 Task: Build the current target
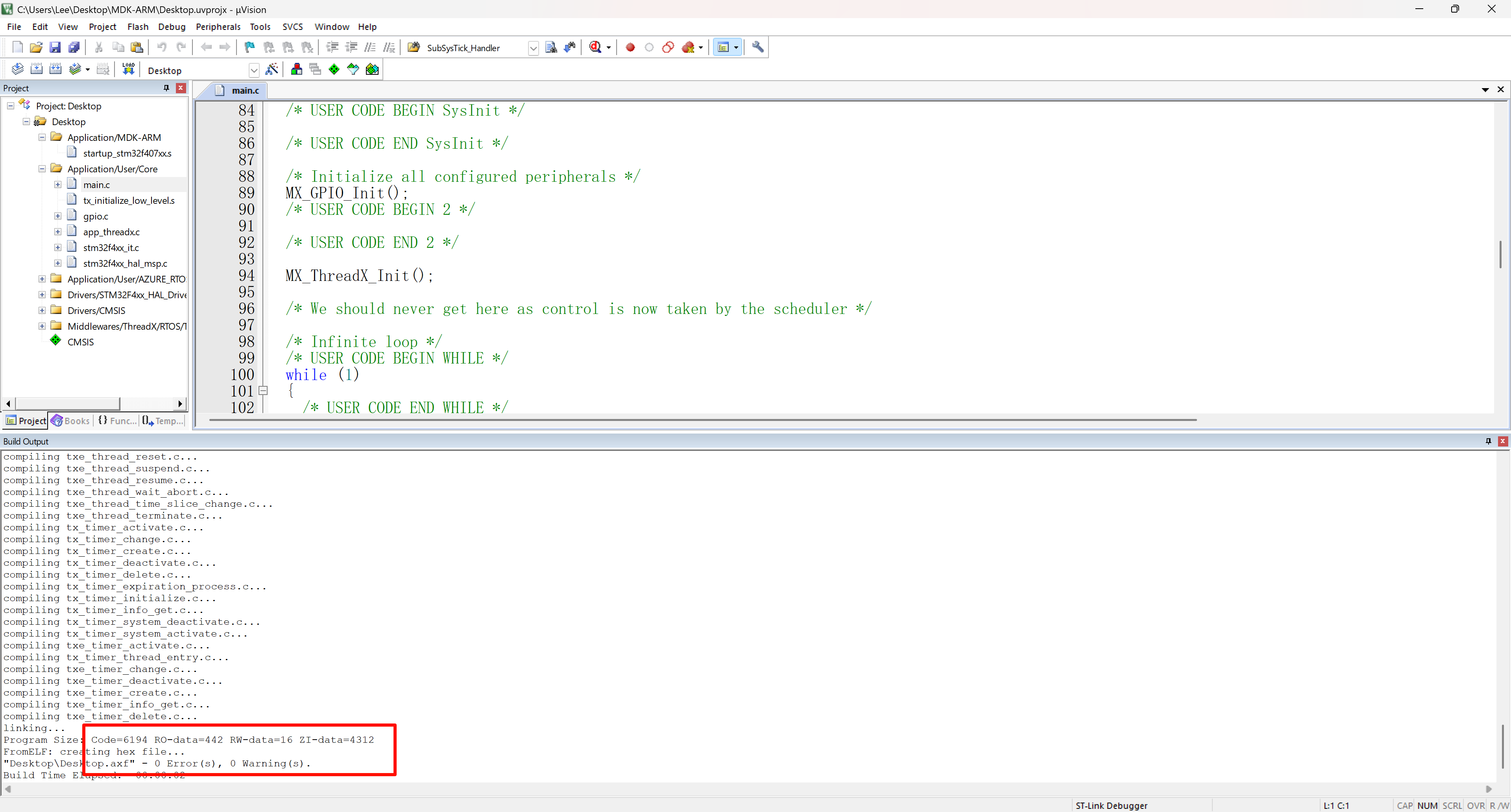coord(36,68)
